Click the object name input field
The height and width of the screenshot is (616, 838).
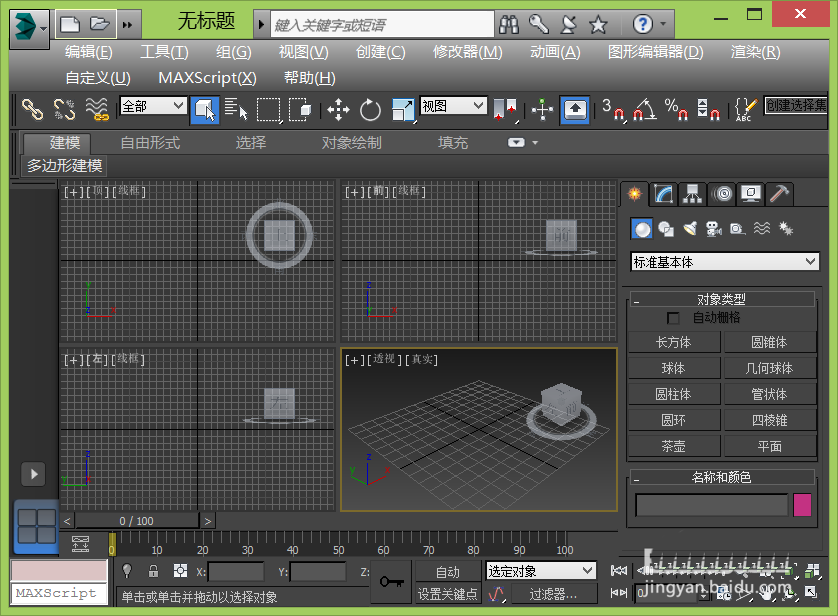tap(712, 505)
